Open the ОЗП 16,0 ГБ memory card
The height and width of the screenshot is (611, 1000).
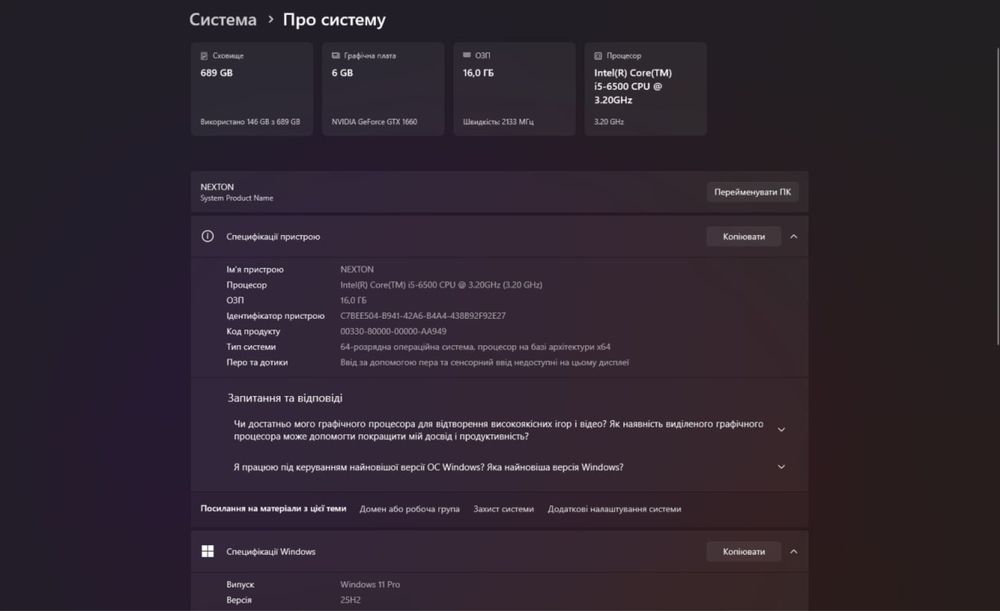pyautogui.click(x=515, y=89)
